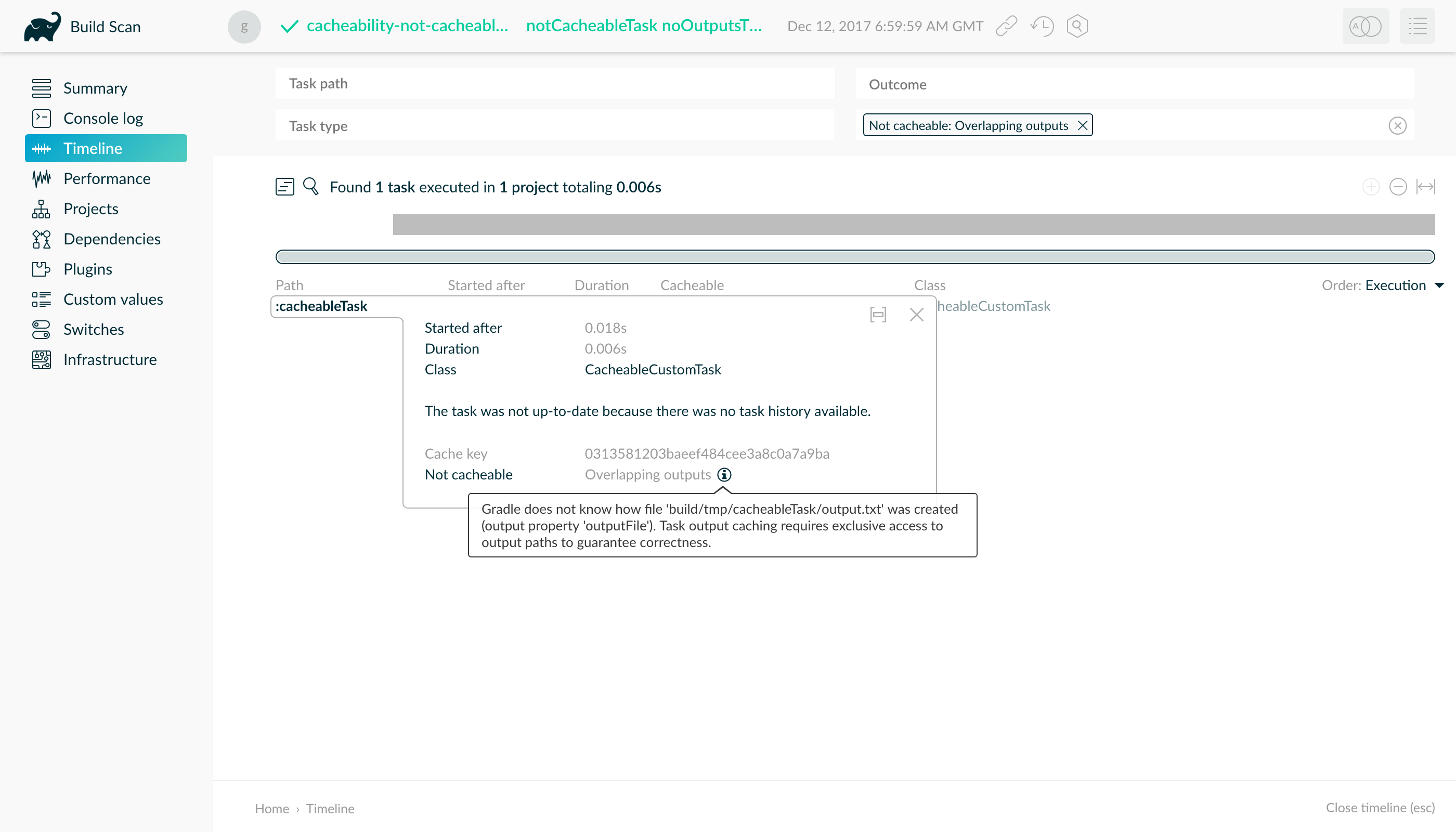Open the task history icon in toolbar
Screen dimensions: 1456x832
click(1043, 27)
